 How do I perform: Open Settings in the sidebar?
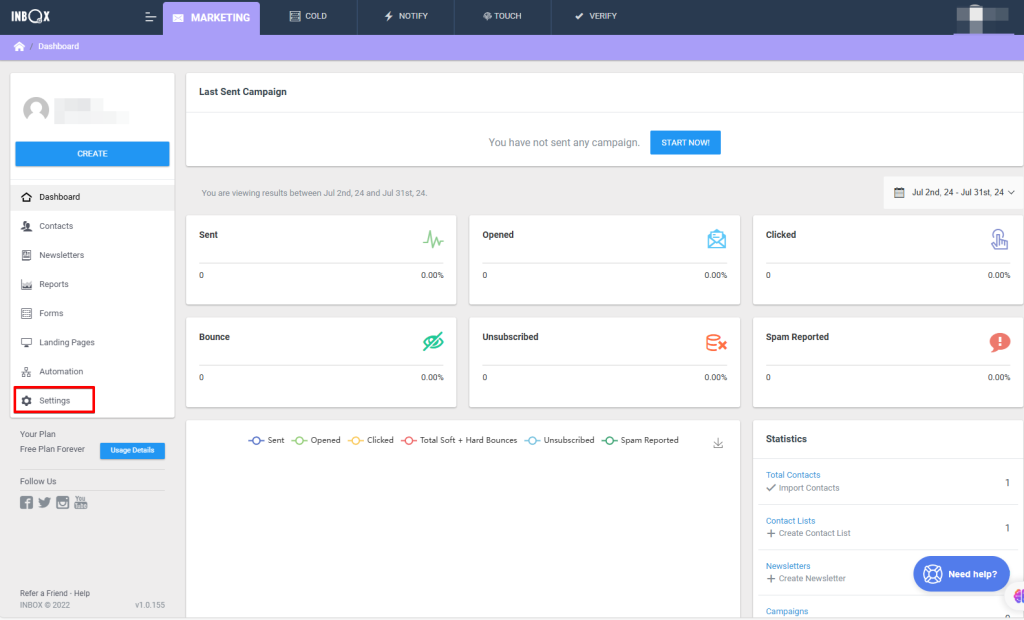pos(54,400)
